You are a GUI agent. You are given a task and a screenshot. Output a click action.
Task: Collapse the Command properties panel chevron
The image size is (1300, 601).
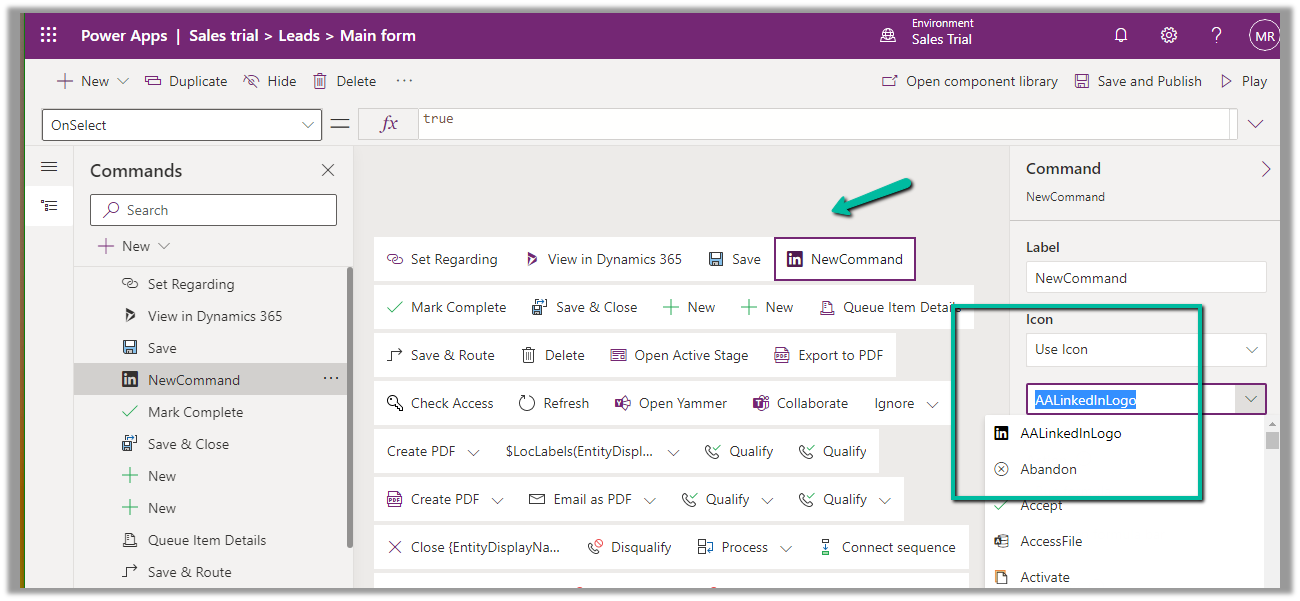[x=1266, y=169]
